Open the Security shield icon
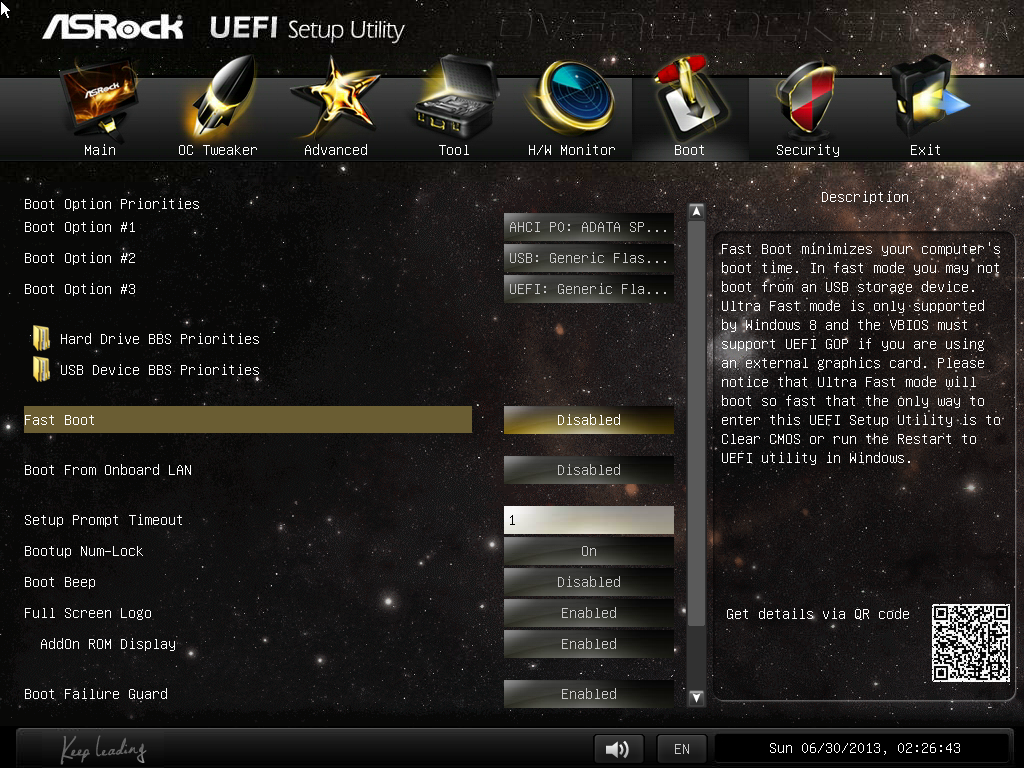The image size is (1024, 768). pyautogui.click(x=807, y=98)
